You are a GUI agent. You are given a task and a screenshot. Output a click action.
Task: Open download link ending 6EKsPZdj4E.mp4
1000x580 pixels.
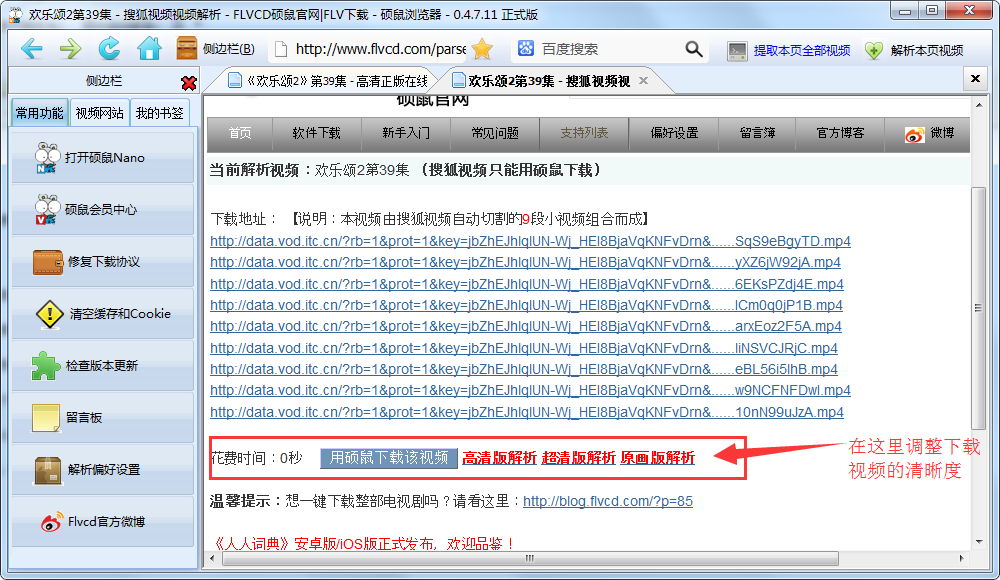(x=526, y=284)
